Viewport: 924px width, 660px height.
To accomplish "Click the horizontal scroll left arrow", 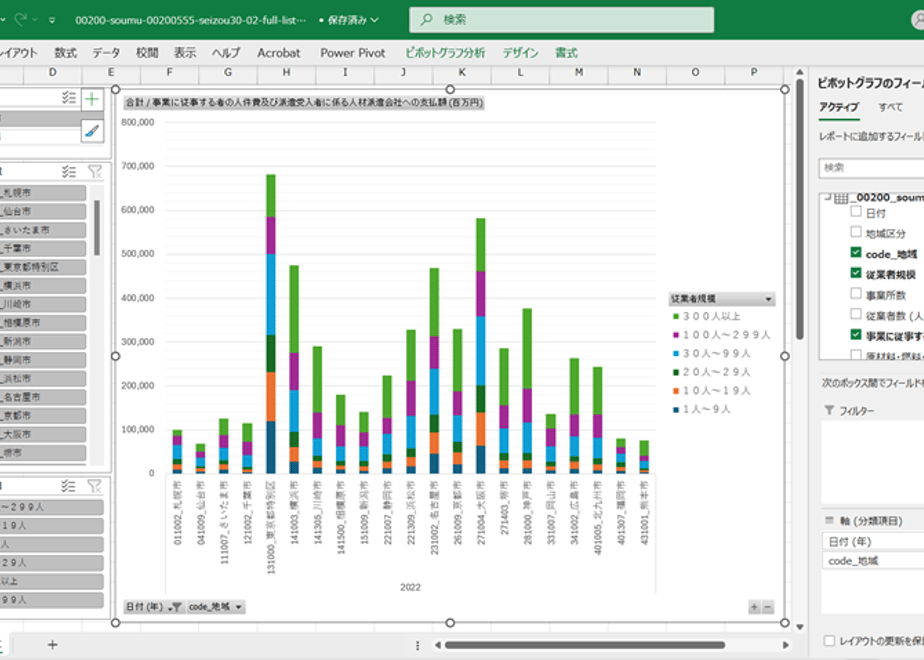I will coord(438,645).
